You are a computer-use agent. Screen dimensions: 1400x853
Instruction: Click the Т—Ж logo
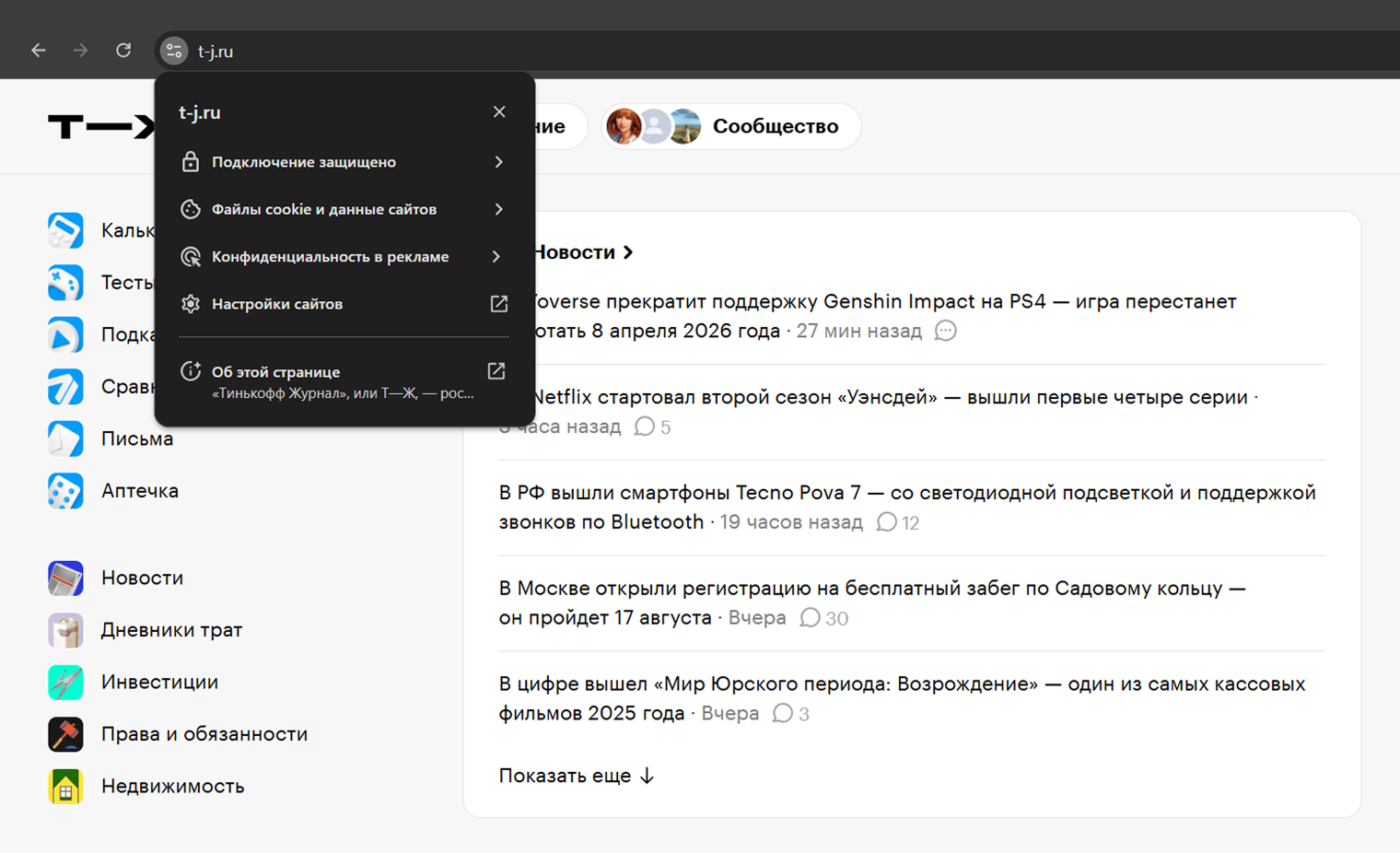point(101,126)
